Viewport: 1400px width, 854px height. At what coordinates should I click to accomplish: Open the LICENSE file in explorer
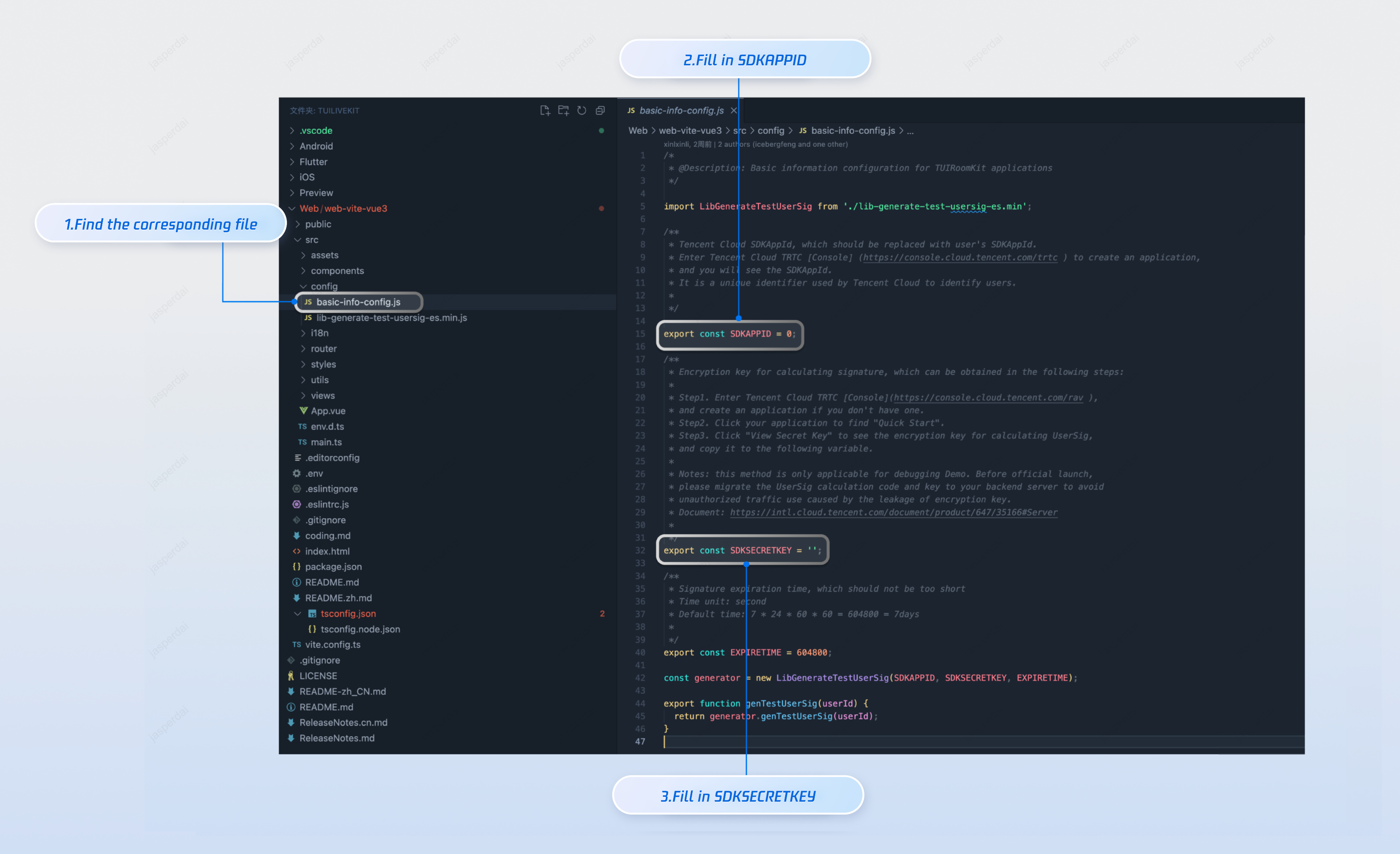pos(317,676)
